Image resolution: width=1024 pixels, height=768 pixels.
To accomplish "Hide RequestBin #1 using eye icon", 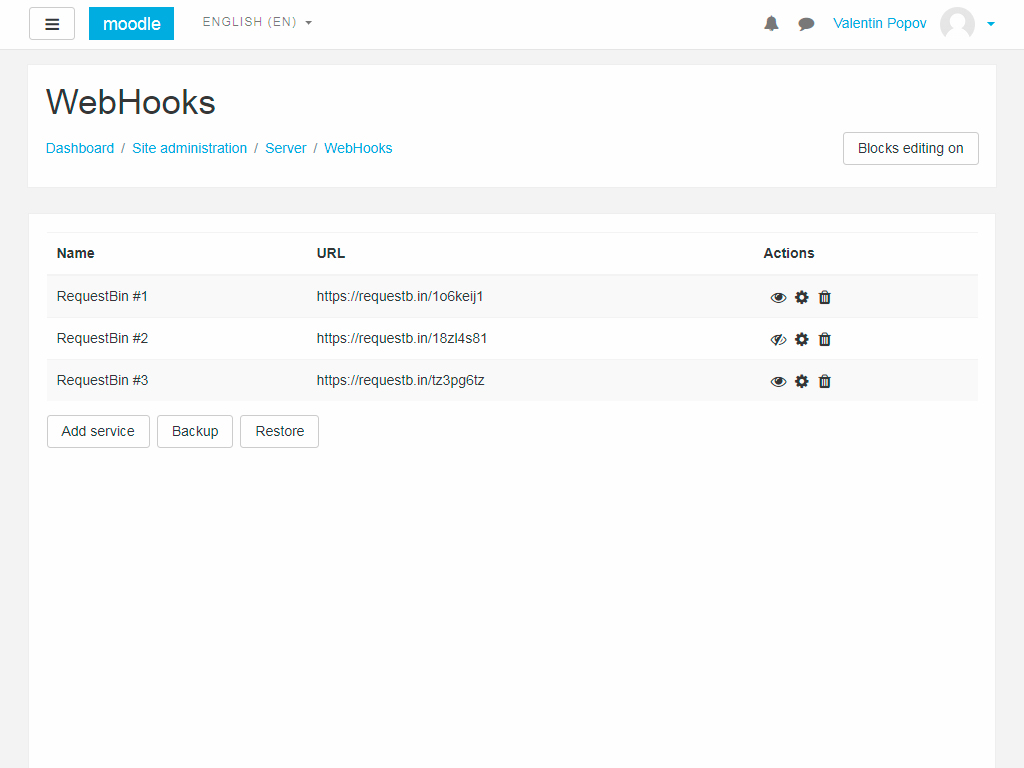I will tap(778, 297).
